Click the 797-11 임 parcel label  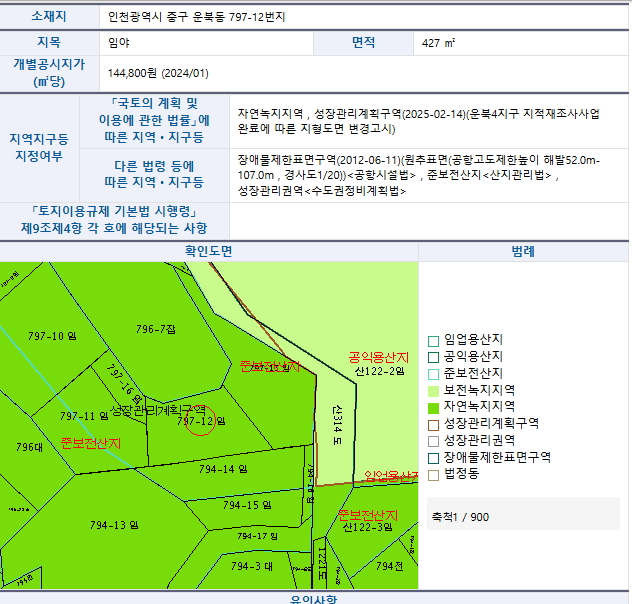coord(84,416)
